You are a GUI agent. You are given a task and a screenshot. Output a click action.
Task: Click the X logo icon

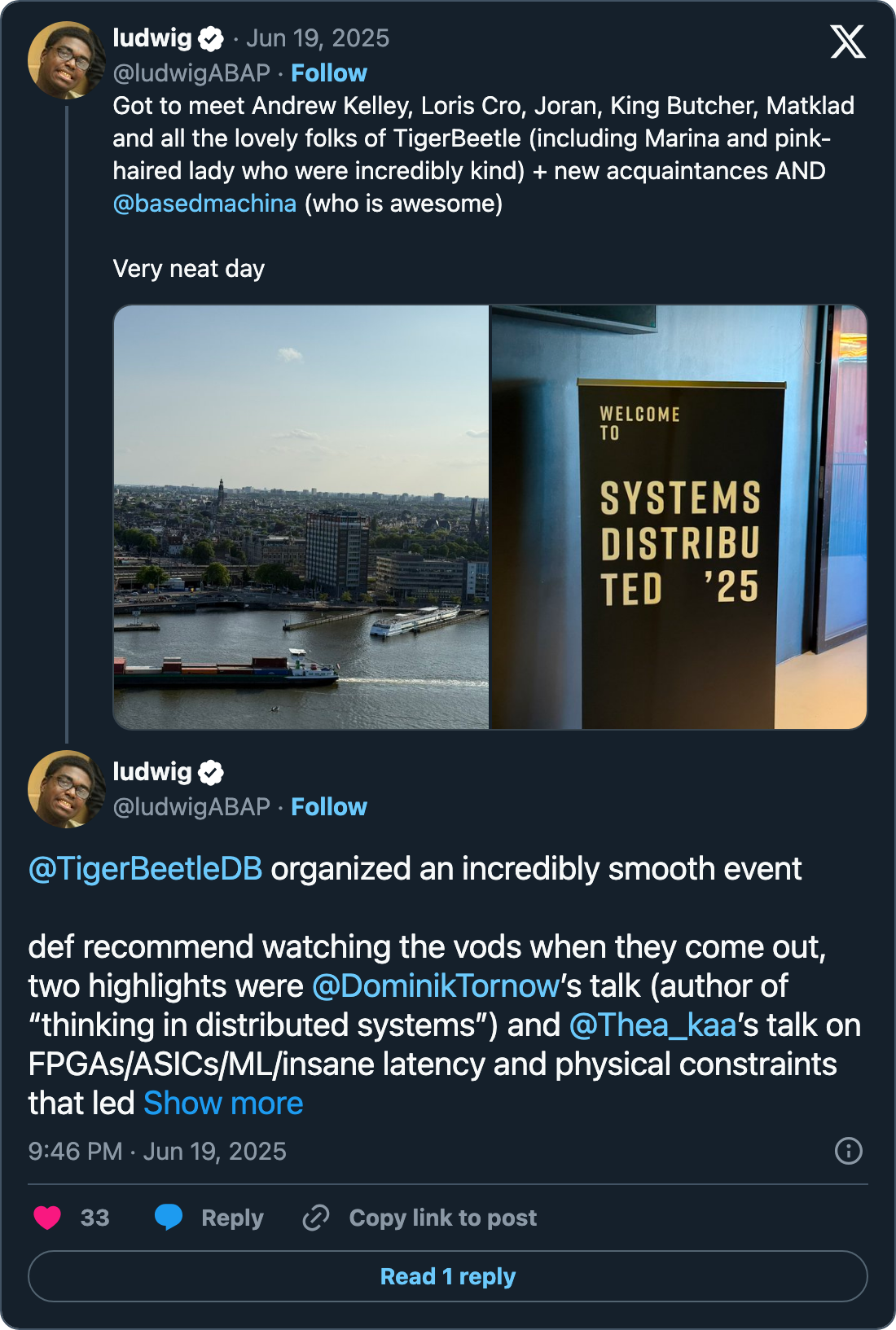(x=847, y=42)
